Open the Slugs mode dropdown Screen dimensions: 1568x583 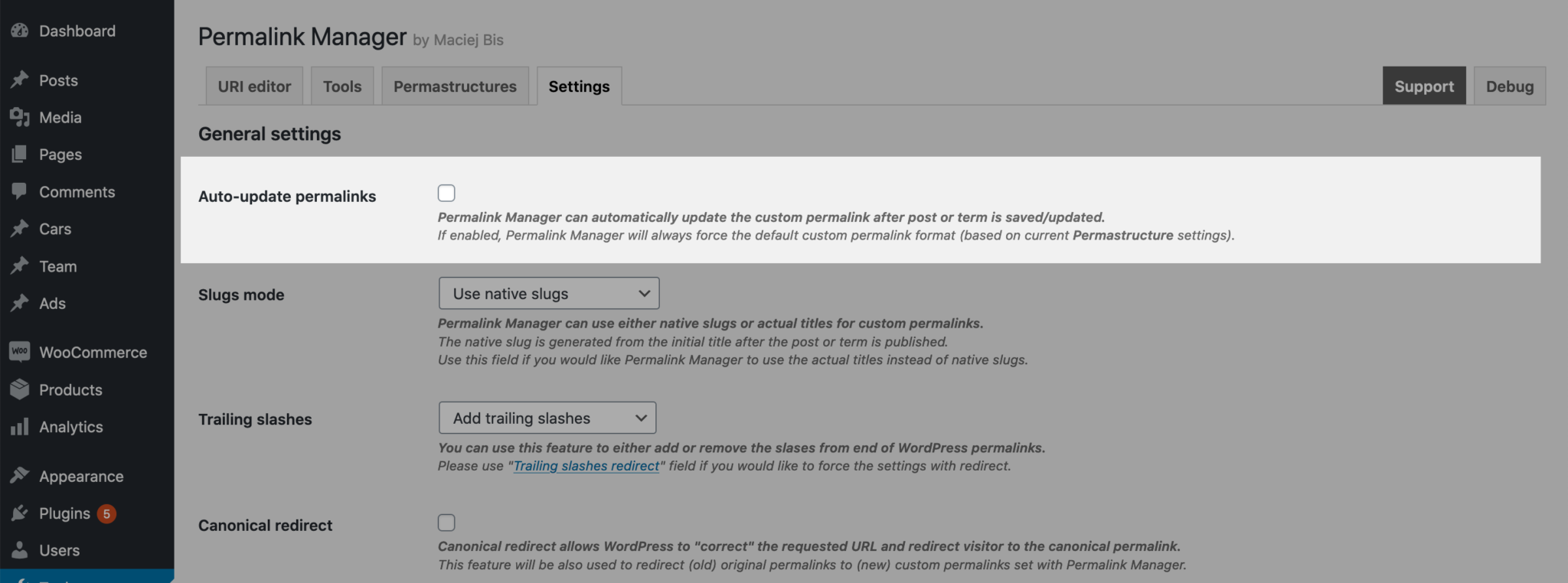549,294
